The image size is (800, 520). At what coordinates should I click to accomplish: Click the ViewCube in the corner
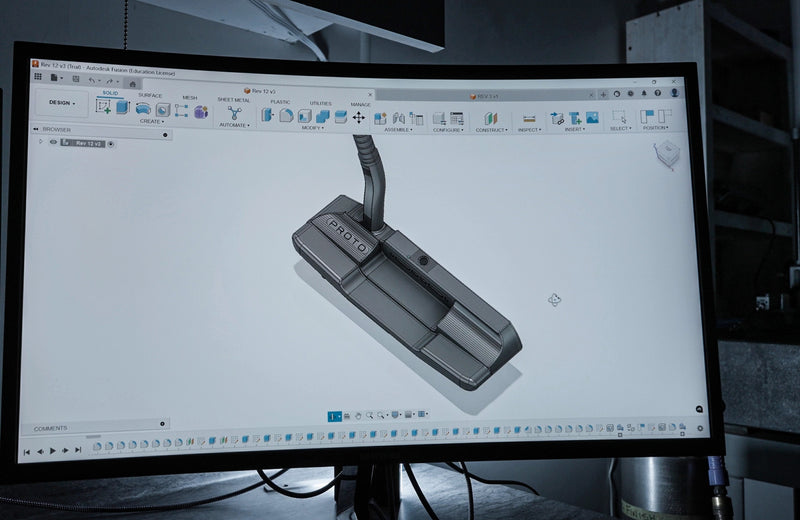pos(667,155)
